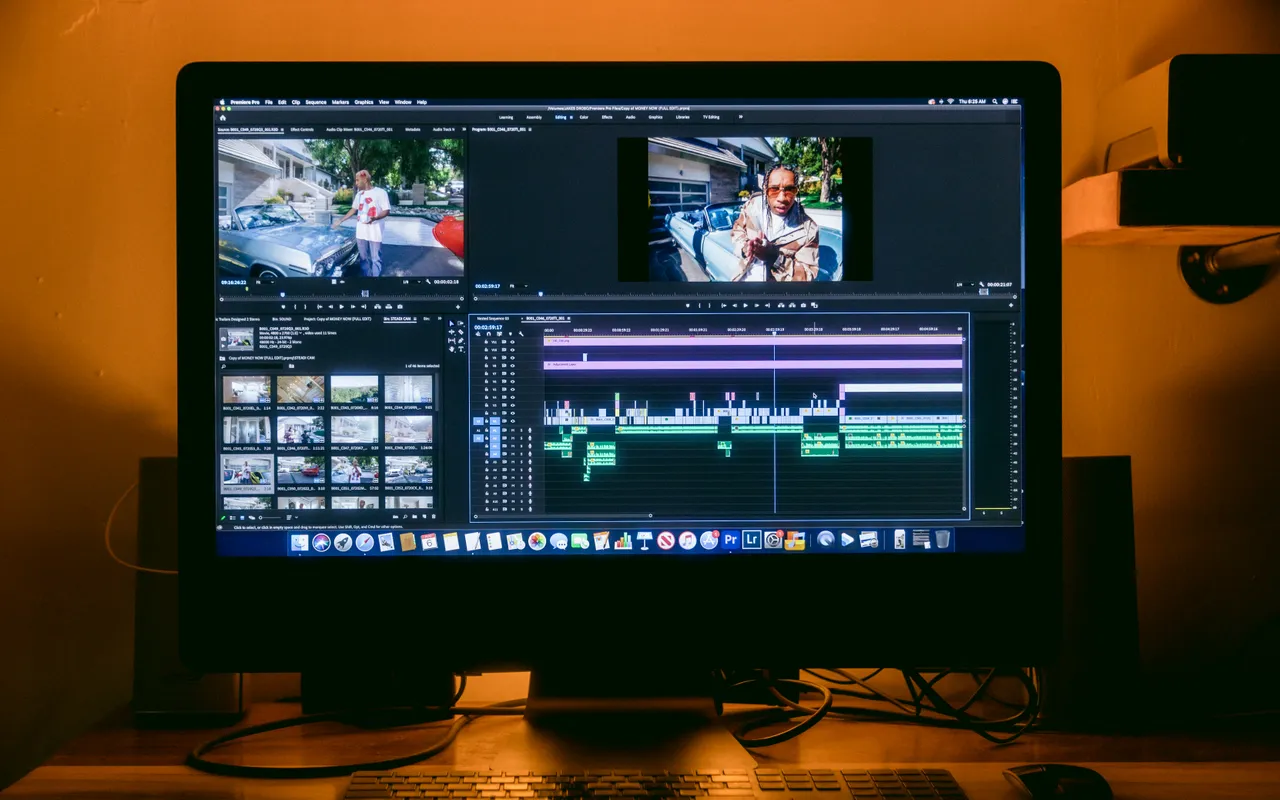The image size is (1280, 800).
Task: Open the Source monitor button editor plus
Action: [458, 307]
